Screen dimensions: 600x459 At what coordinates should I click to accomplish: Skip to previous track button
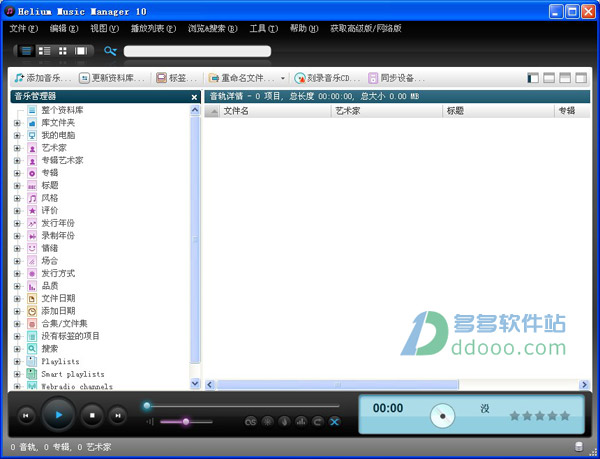26,416
